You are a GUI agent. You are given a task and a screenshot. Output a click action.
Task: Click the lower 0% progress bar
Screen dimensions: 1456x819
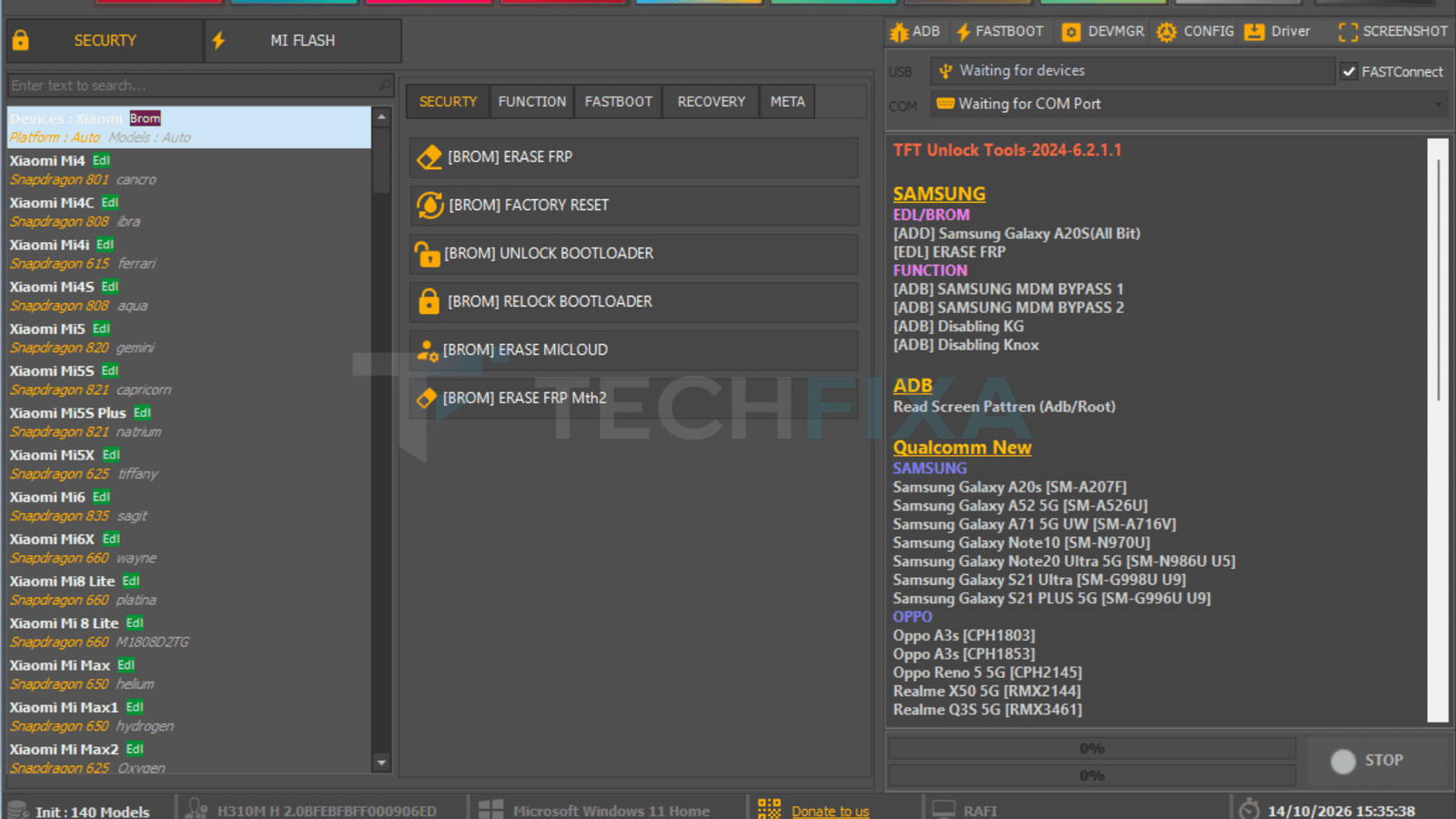pyautogui.click(x=1092, y=775)
